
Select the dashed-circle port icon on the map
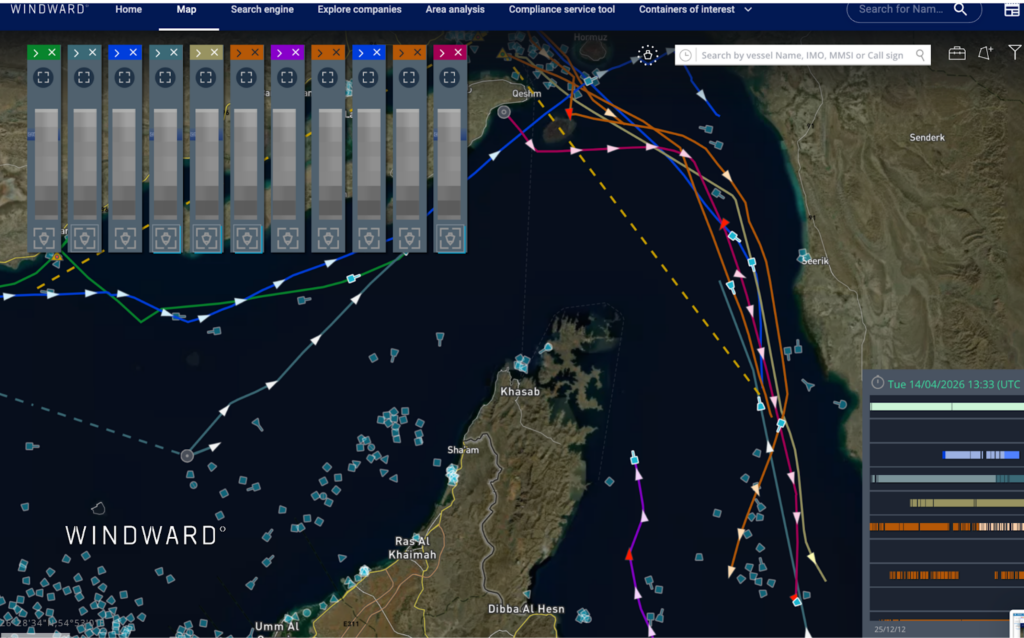click(x=648, y=57)
